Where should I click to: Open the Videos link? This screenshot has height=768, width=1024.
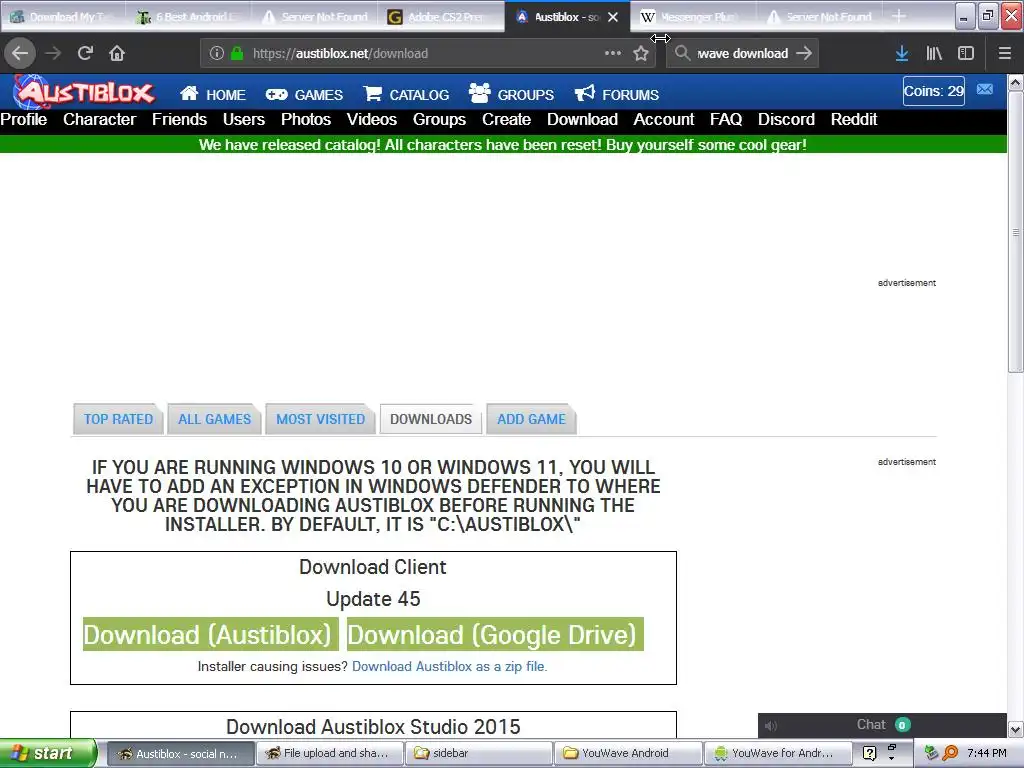pyautogui.click(x=372, y=120)
